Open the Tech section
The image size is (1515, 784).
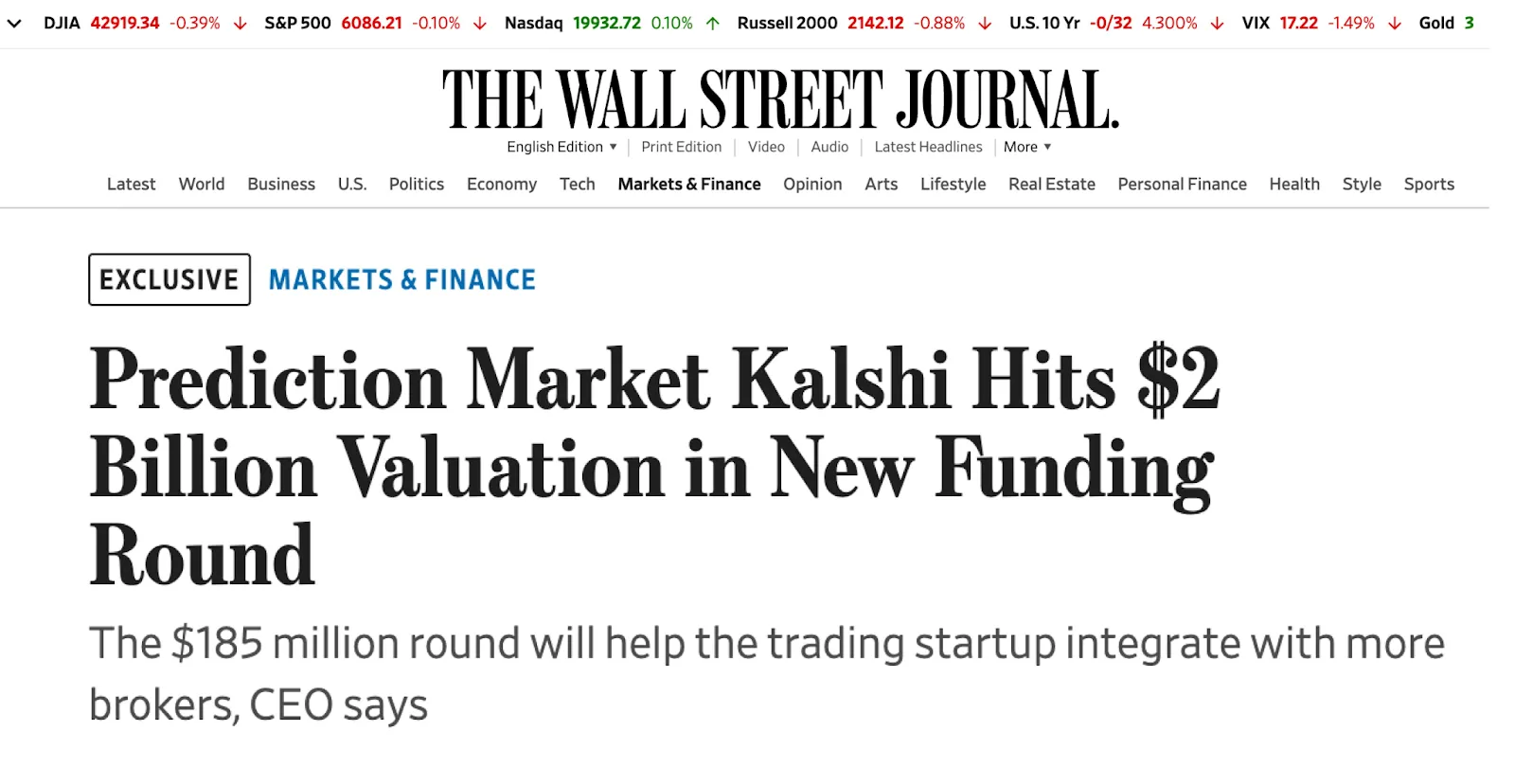click(x=577, y=184)
